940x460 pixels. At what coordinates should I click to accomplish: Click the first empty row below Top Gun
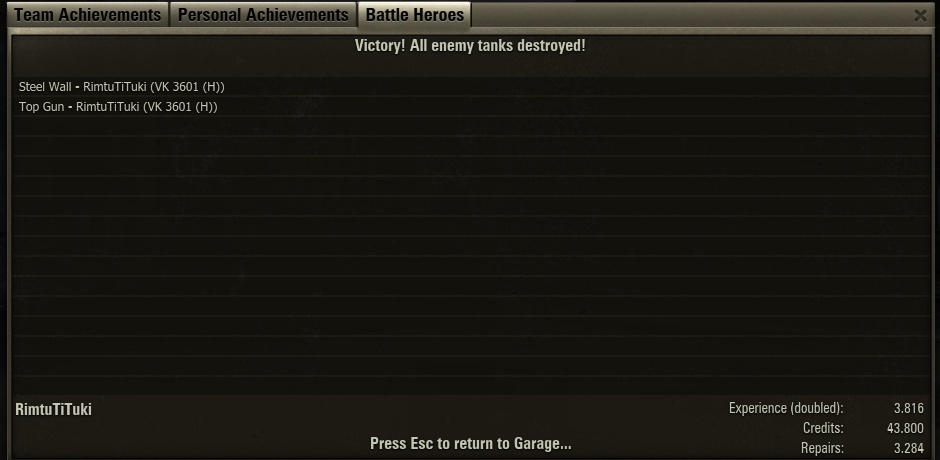click(x=471, y=127)
